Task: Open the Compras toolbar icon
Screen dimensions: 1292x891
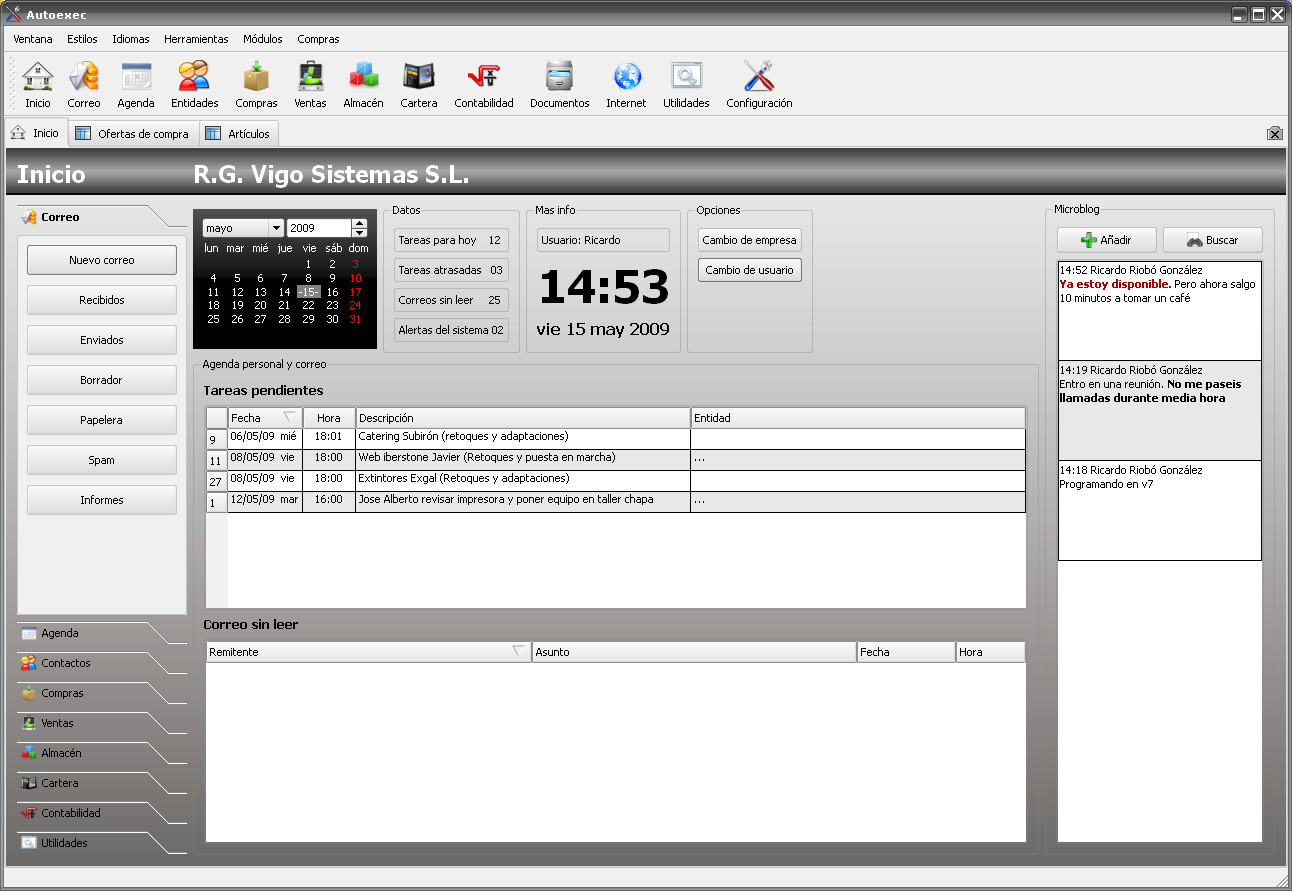Action: click(x=257, y=84)
